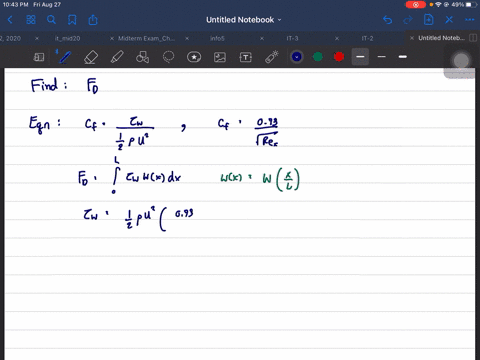Select the highlighted first stroke thickness
Image resolution: width=480 pixels, height=360 pixels.
[360, 57]
